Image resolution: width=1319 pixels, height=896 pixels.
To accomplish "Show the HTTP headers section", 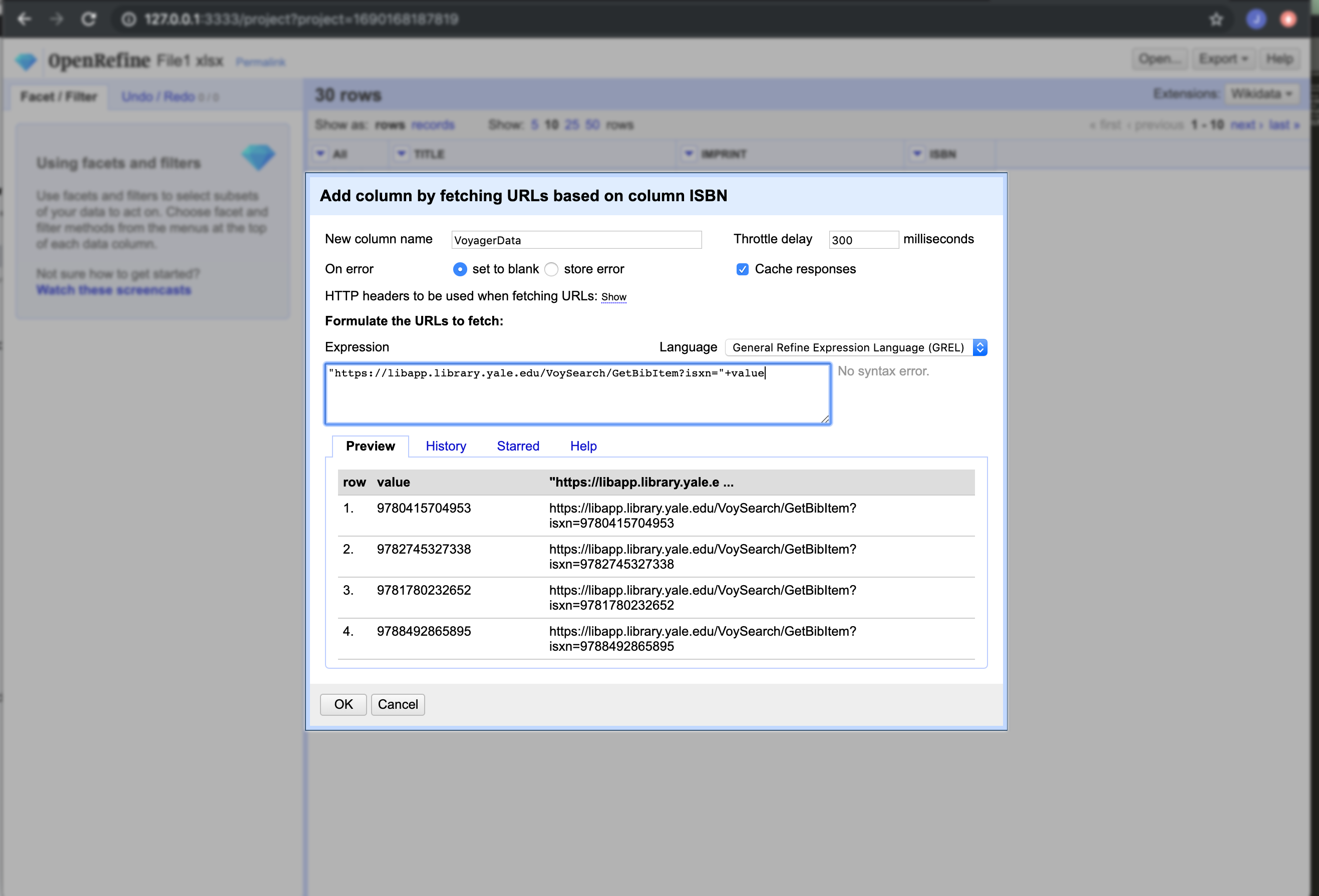I will [x=613, y=297].
